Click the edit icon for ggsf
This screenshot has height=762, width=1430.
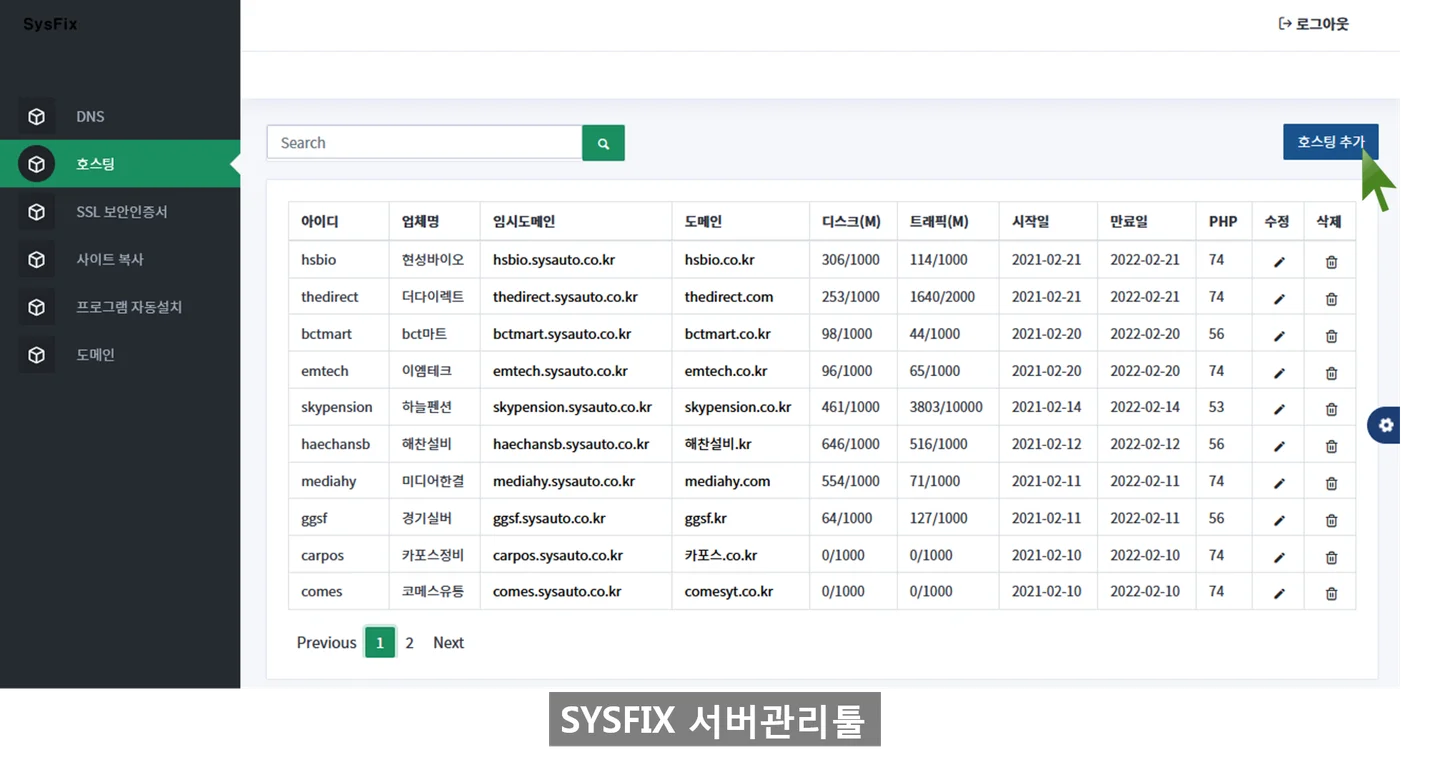(1279, 520)
